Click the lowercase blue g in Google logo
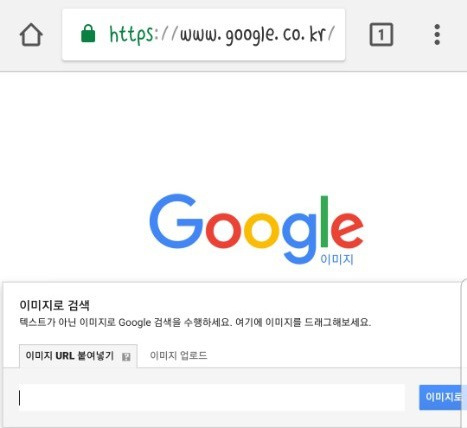The height and width of the screenshot is (428, 467). tap(299, 238)
